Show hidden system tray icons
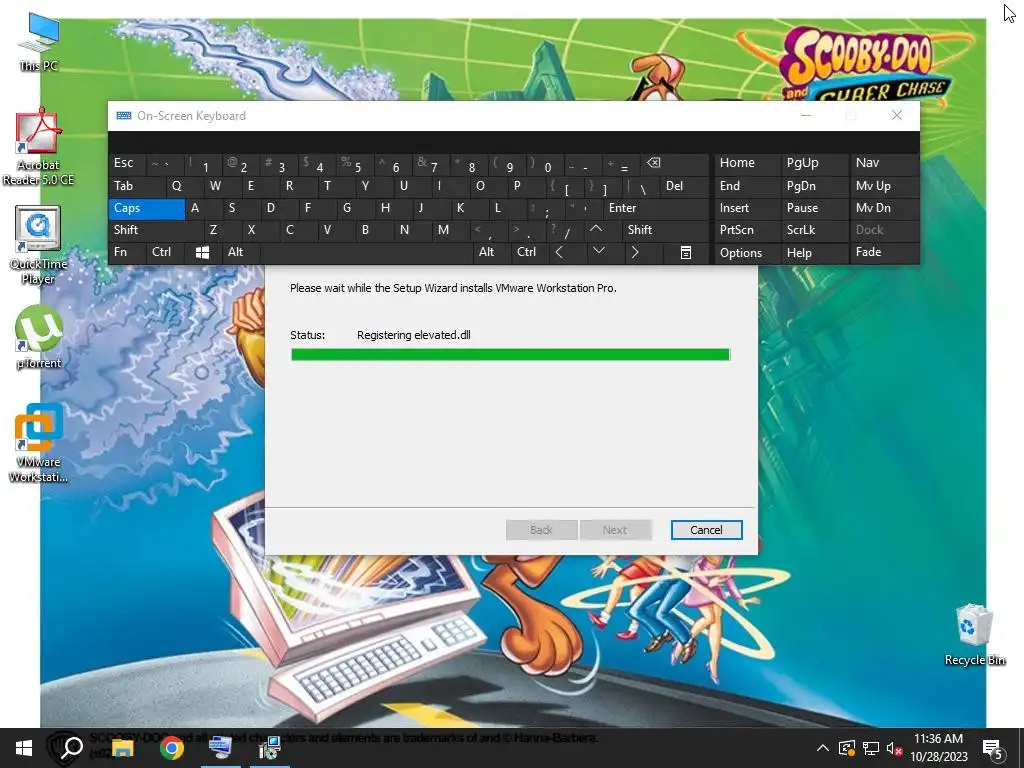 (x=823, y=748)
